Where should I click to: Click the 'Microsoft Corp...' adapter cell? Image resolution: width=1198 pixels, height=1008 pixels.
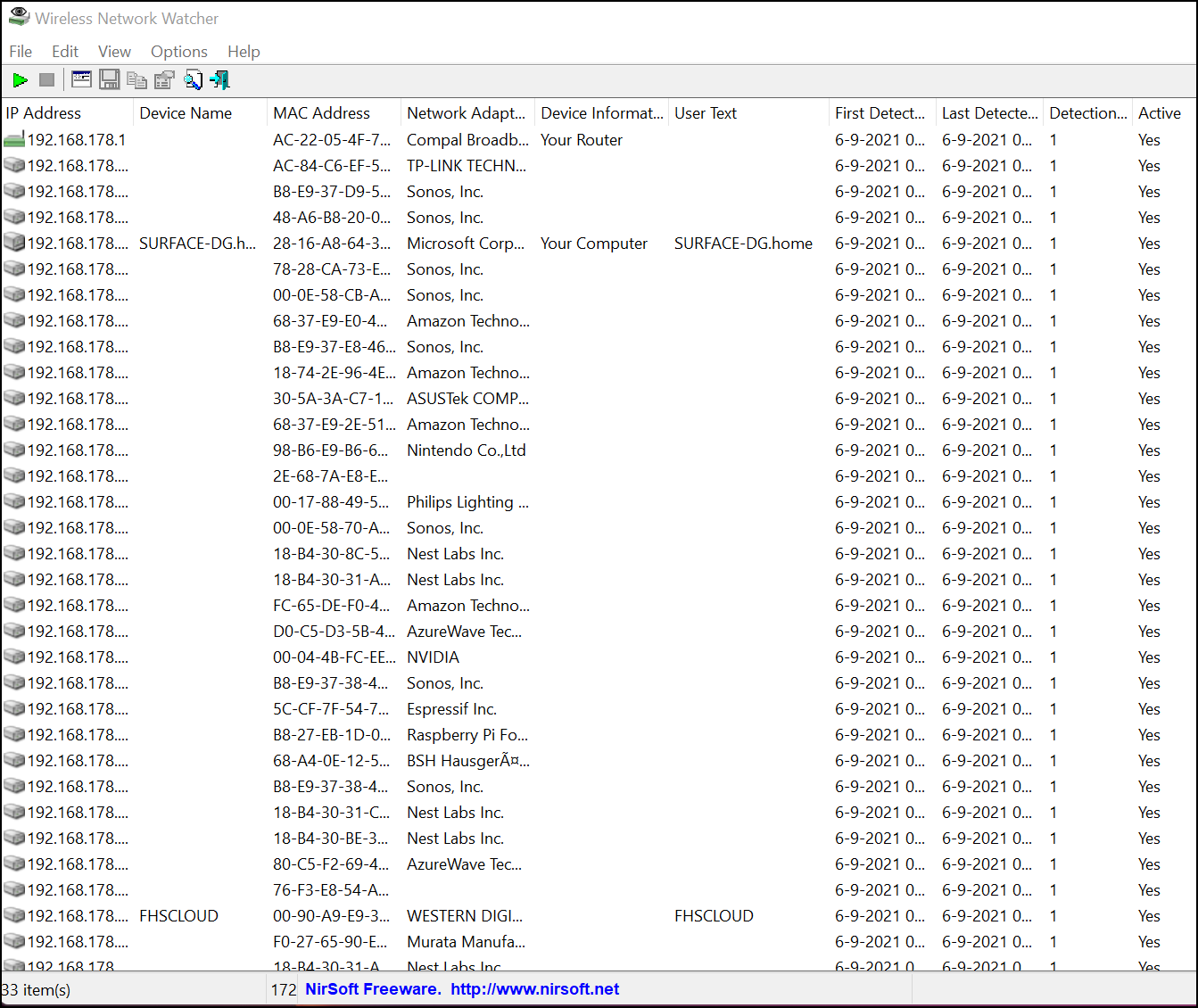coord(466,244)
